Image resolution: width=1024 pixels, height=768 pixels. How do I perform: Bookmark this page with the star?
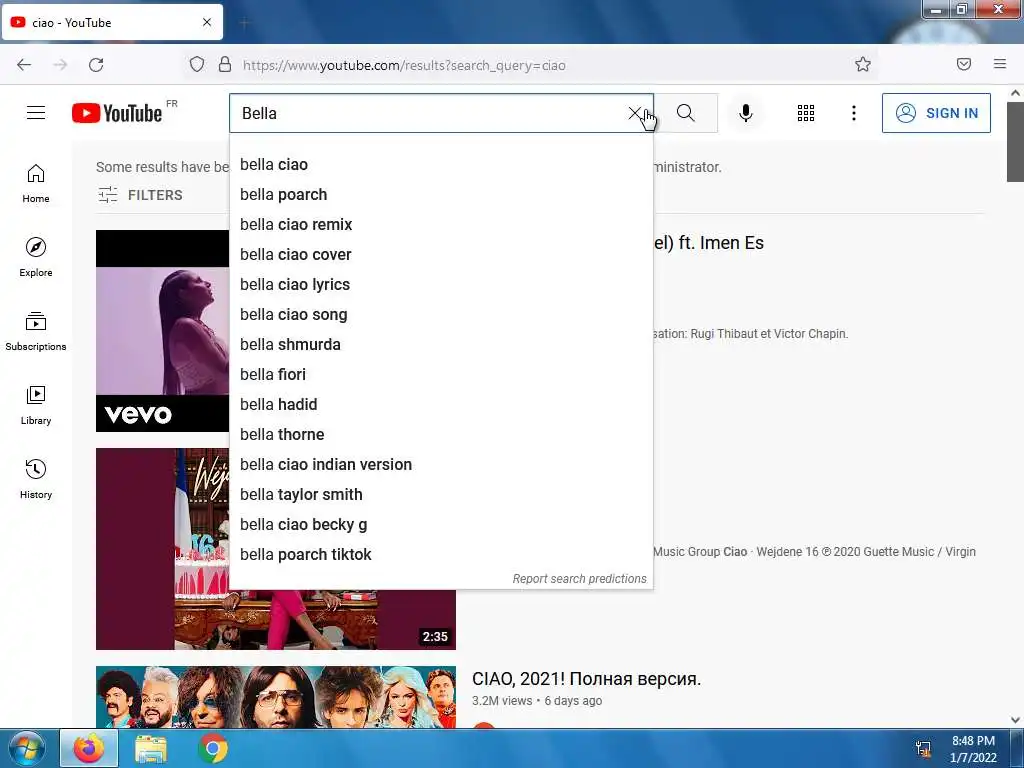click(x=863, y=64)
